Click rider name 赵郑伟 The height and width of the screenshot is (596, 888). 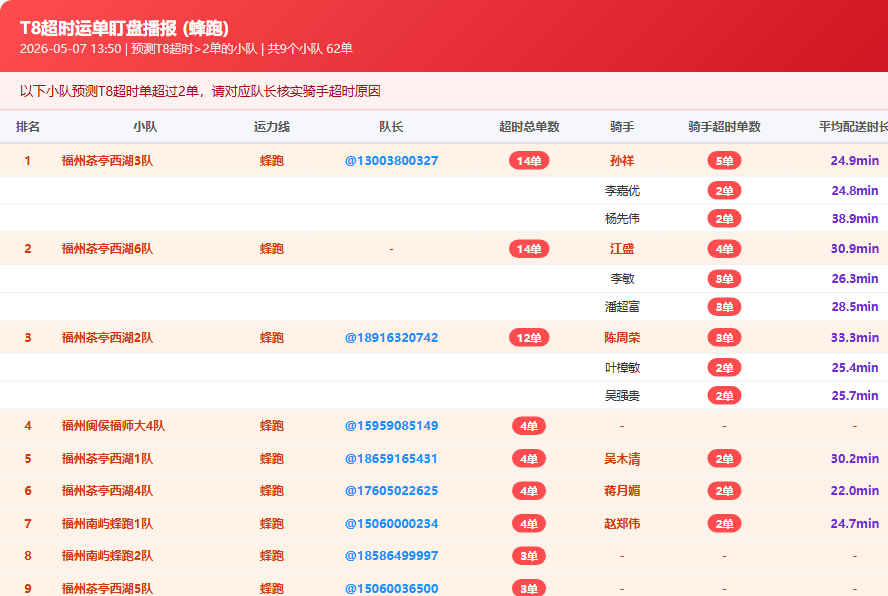[x=622, y=523]
